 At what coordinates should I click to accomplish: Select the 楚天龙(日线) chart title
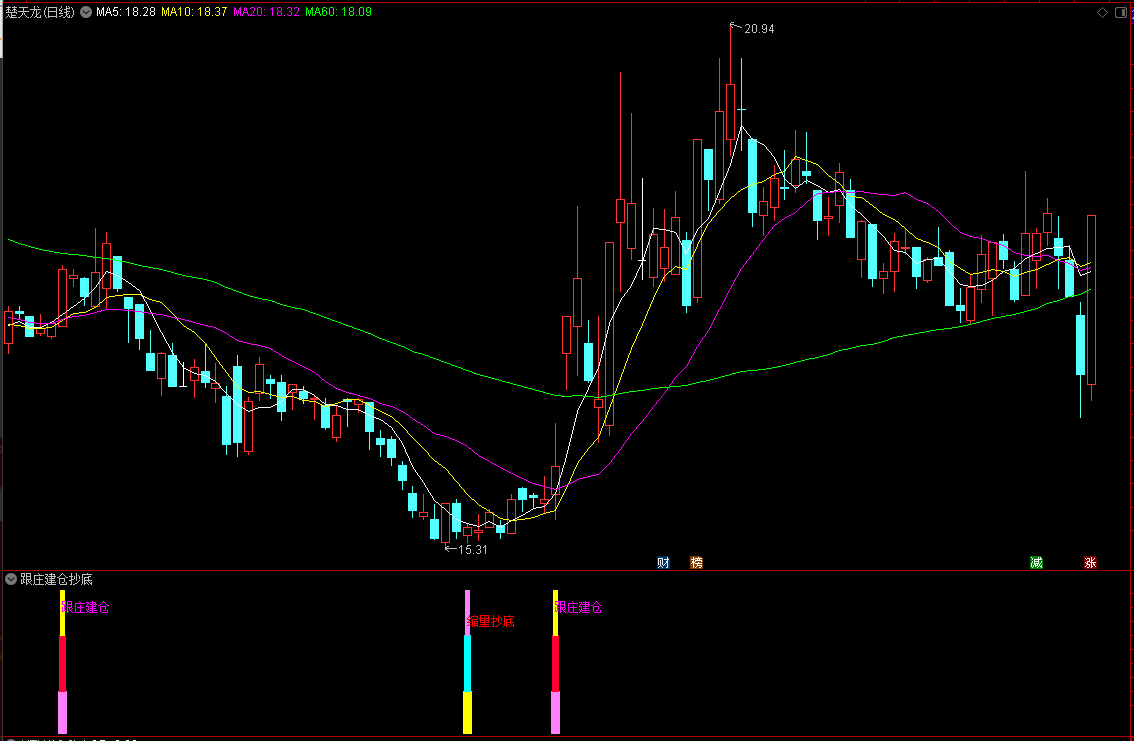[40, 12]
